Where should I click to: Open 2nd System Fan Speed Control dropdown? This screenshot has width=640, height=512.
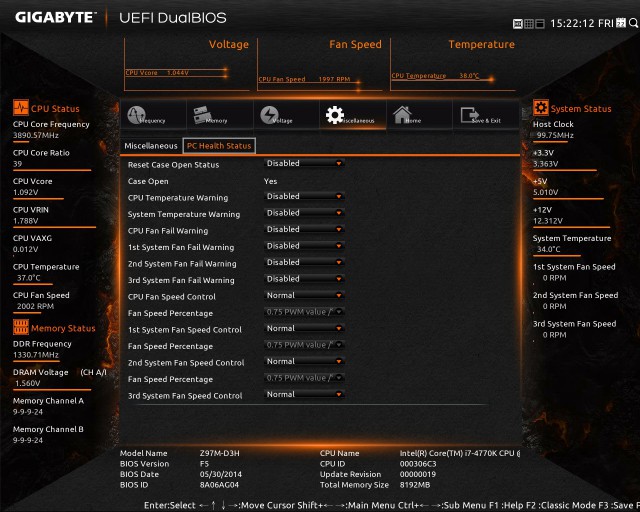(304, 361)
